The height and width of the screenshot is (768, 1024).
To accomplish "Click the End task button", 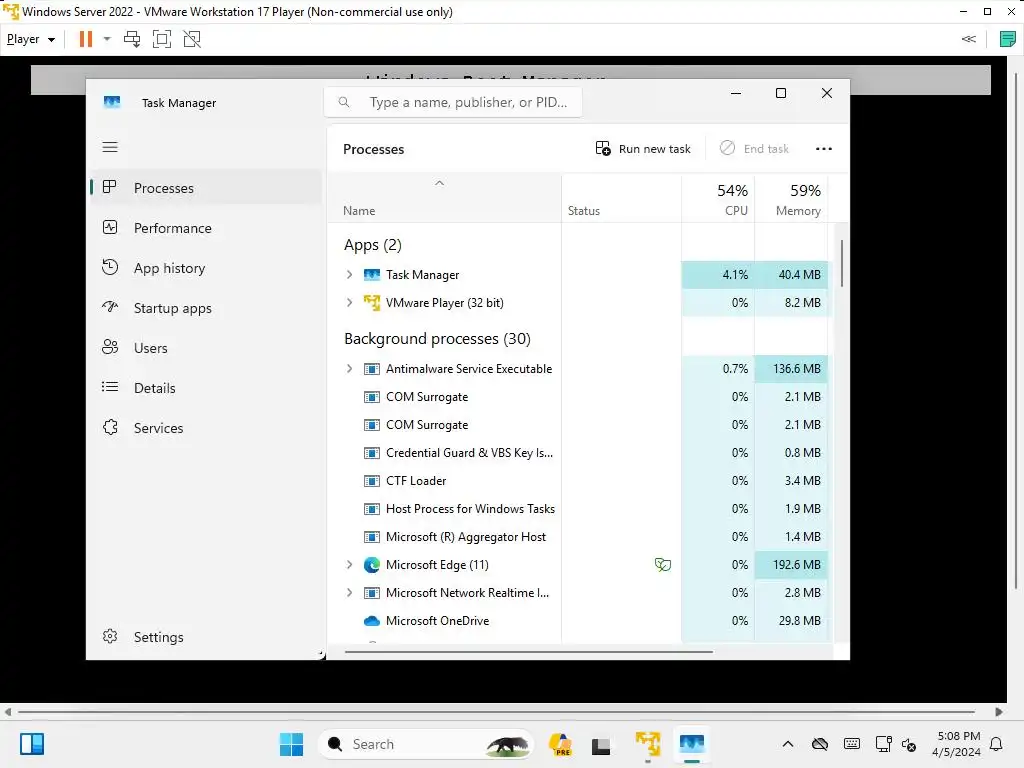I will (754, 149).
